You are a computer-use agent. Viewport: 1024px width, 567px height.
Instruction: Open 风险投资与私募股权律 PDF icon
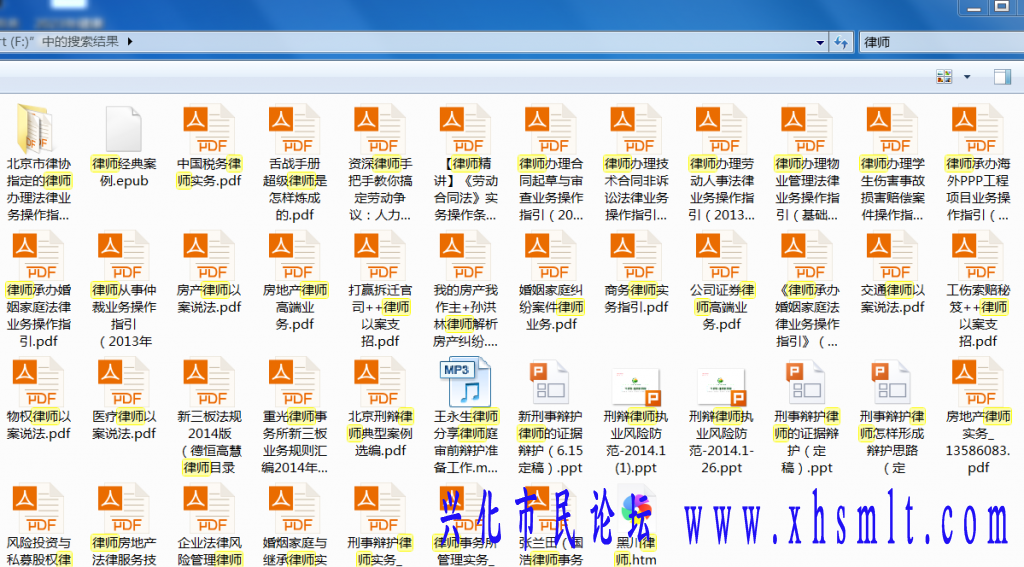coord(38,509)
